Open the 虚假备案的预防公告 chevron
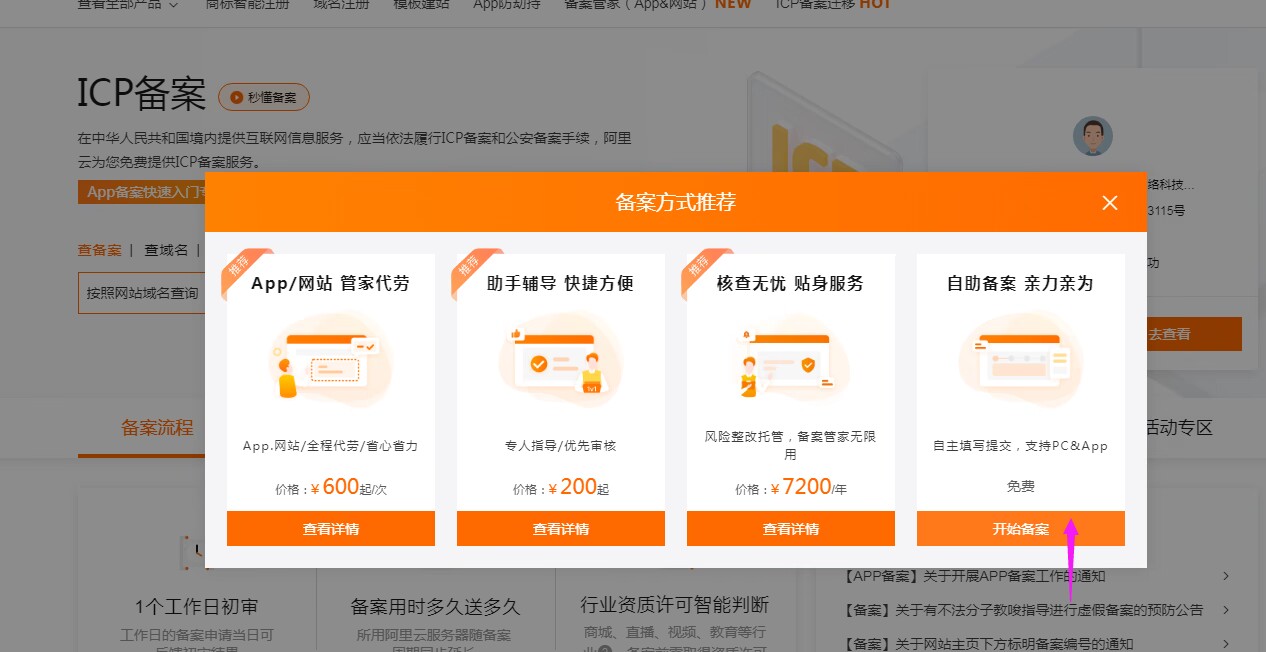This screenshot has height=652, width=1266. [x=1226, y=610]
